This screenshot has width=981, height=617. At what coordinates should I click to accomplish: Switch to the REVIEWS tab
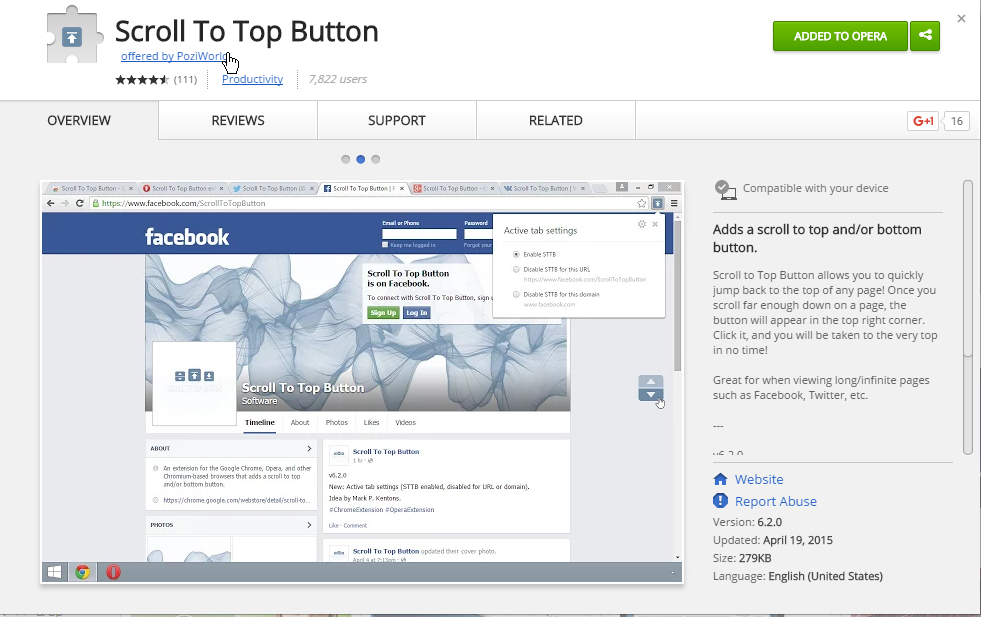238,120
